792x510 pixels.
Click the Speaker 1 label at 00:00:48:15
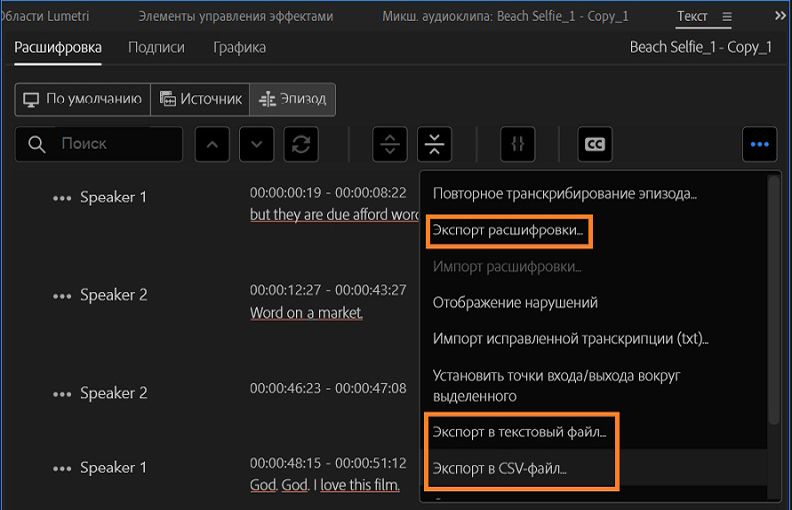coord(113,468)
